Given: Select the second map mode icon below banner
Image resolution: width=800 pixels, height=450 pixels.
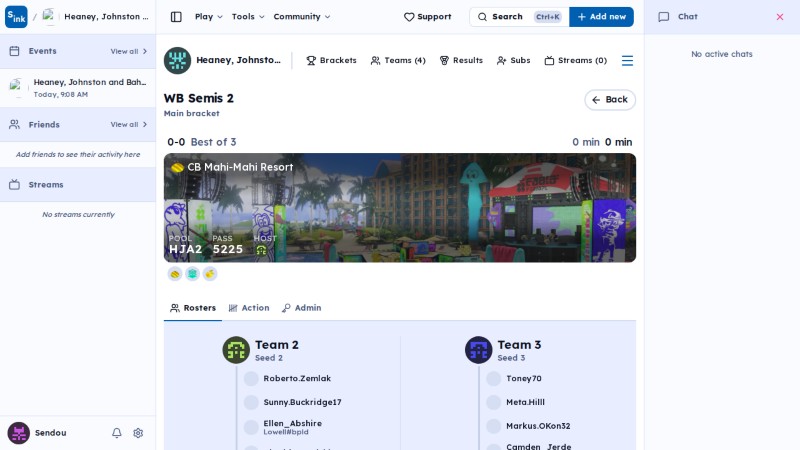Looking at the screenshot, I should click(192, 274).
